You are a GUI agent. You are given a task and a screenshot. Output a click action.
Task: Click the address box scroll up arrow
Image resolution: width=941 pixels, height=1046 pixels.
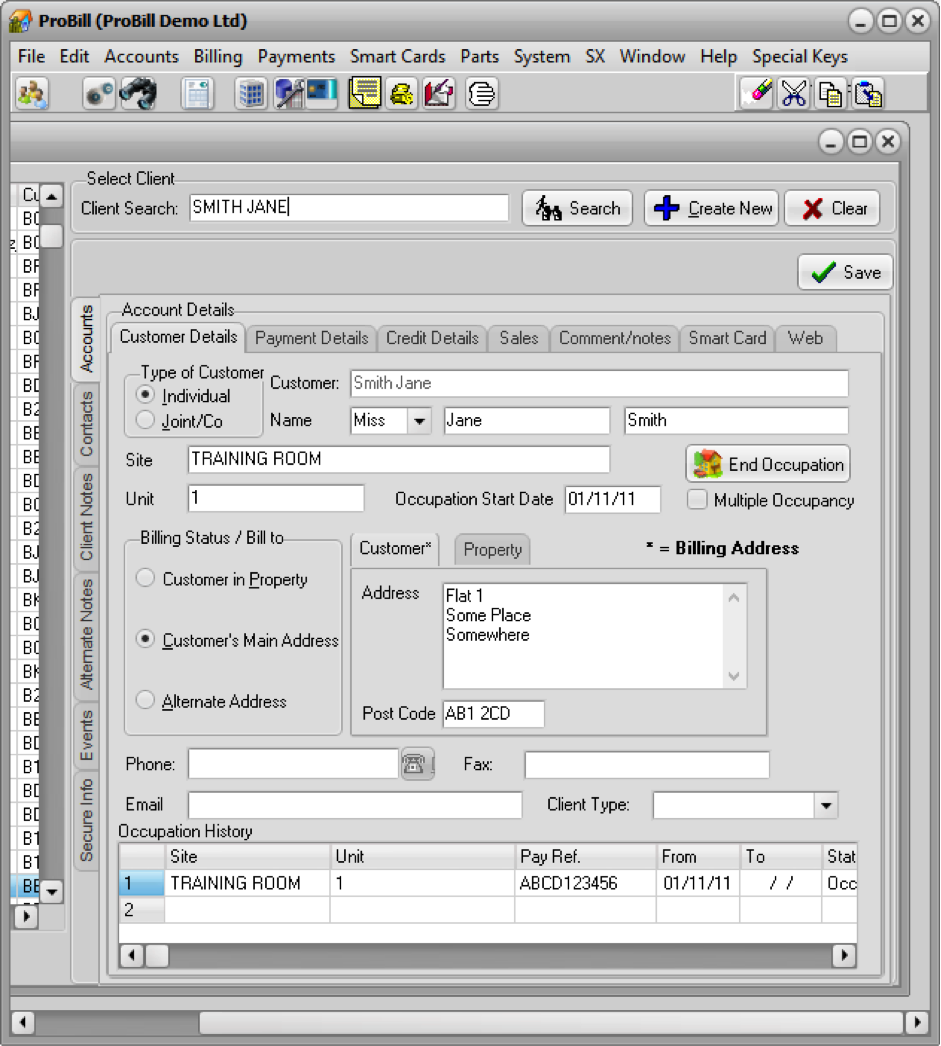(x=734, y=597)
